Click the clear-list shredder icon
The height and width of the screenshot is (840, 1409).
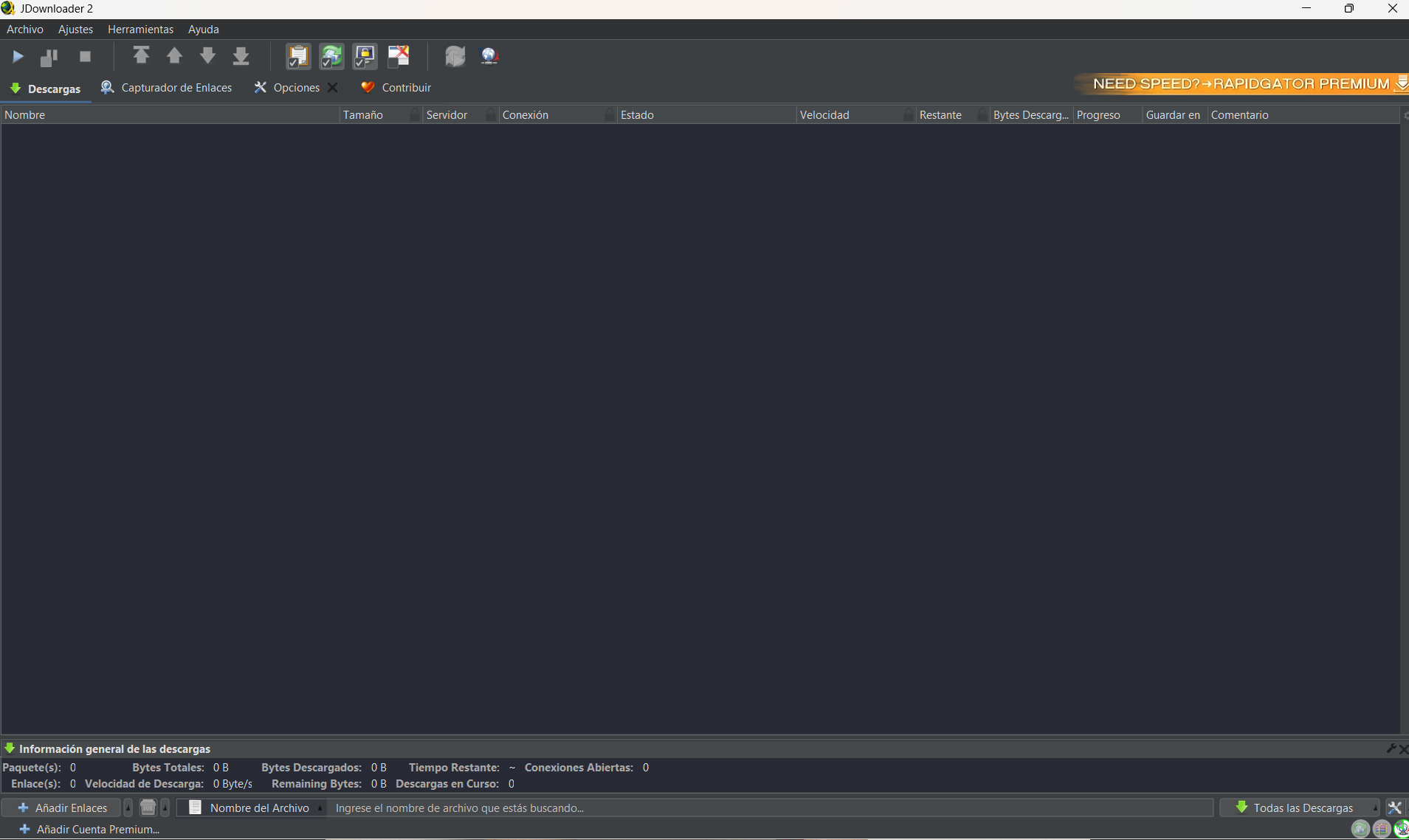coord(148,808)
